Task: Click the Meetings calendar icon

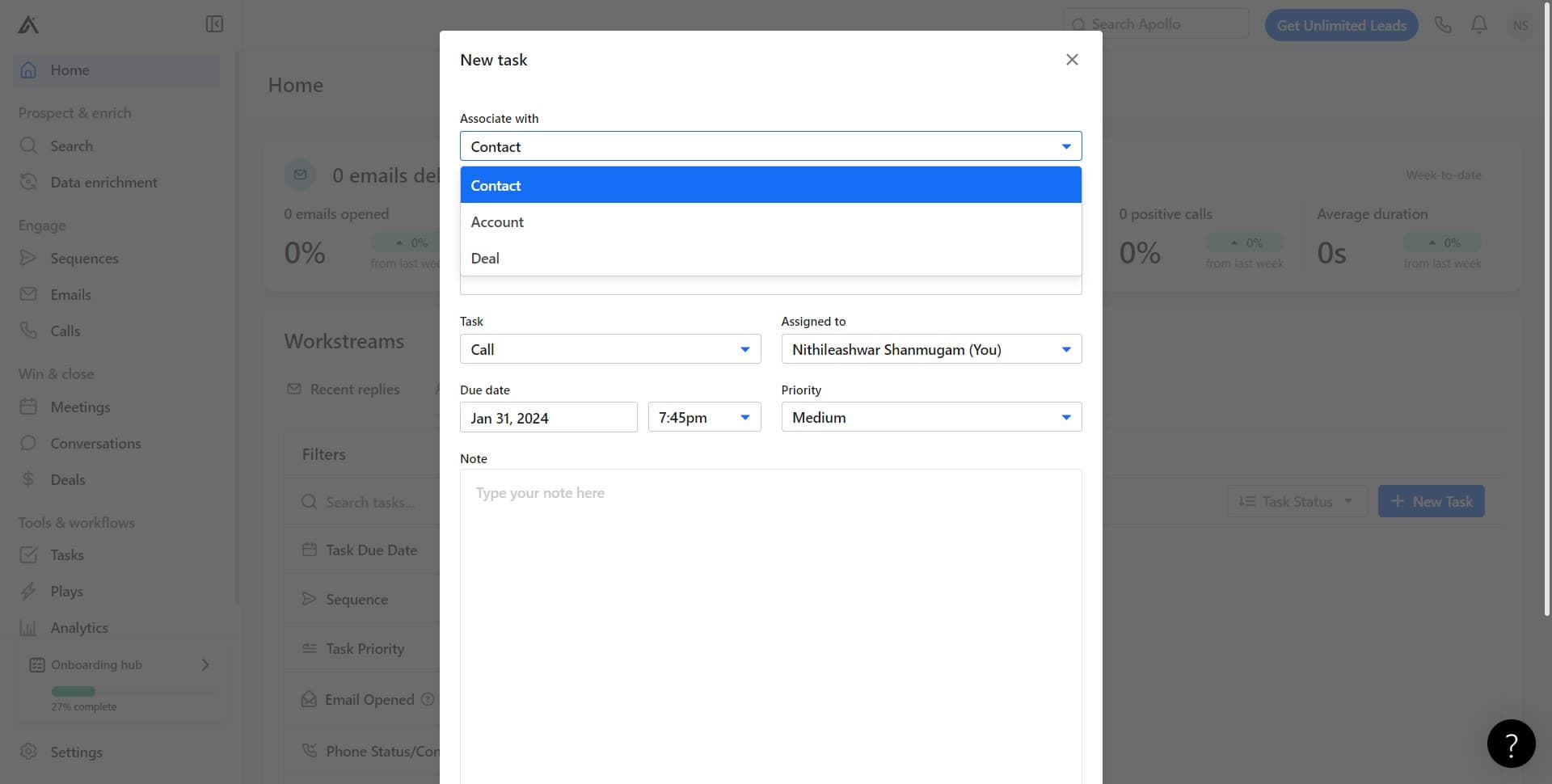Action: point(28,407)
